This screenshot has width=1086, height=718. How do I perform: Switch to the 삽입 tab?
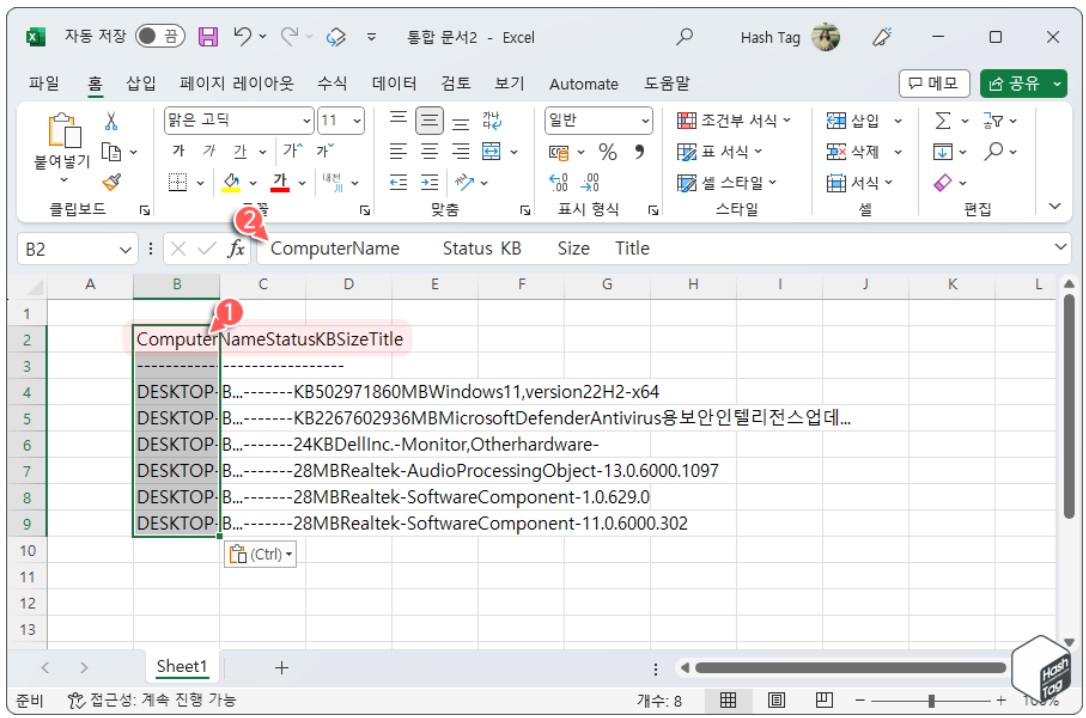point(141,84)
